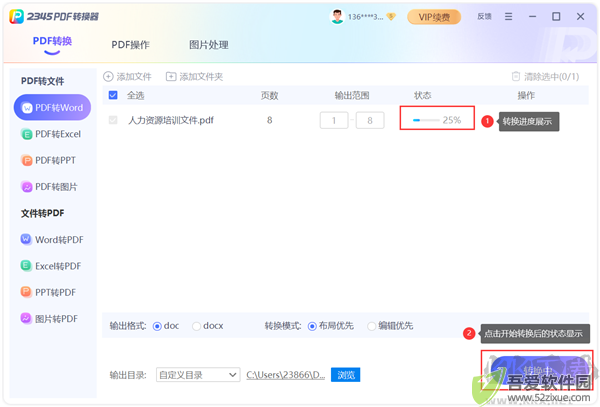Viewport: 600px width, 407px height.
Task: Open the 自定义目录 output directory dropdown
Action: [x=198, y=375]
